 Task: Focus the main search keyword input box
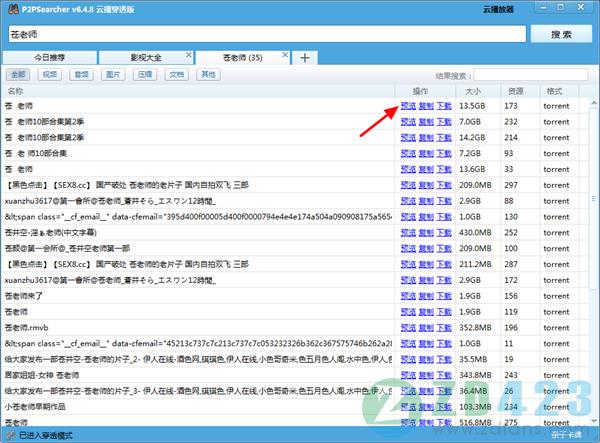click(x=267, y=34)
